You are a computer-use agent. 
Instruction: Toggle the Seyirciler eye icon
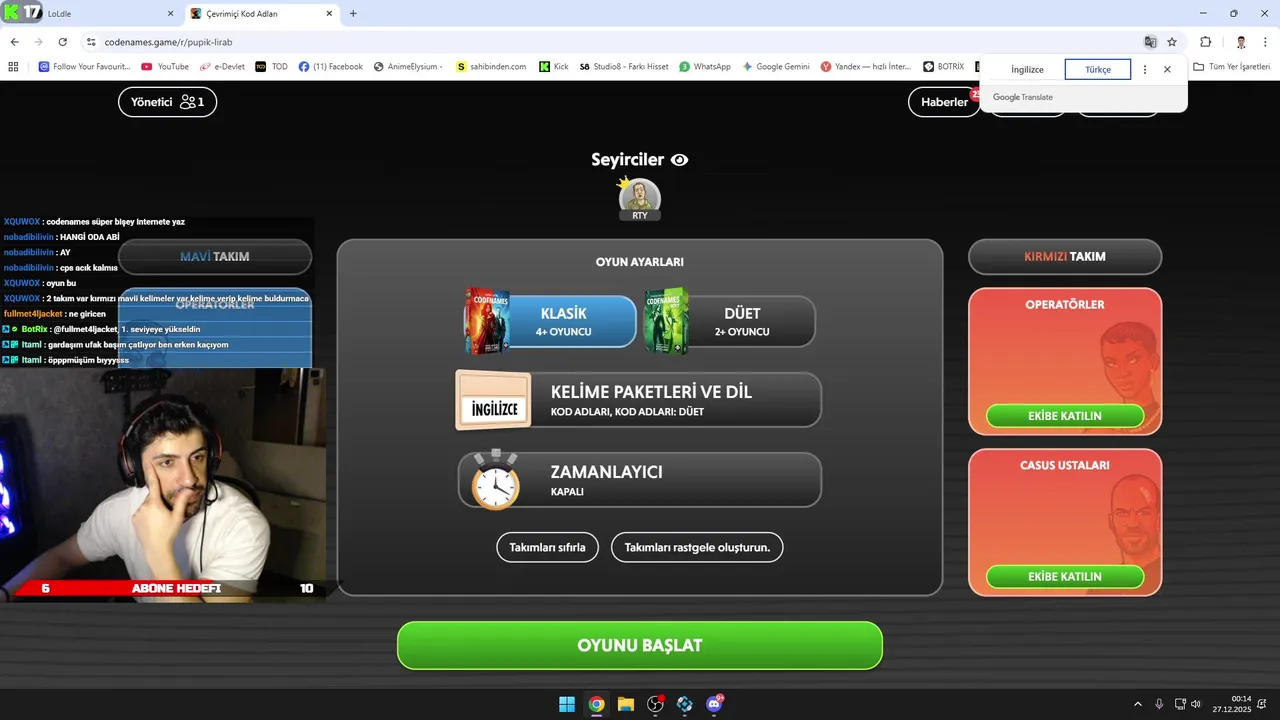[679, 160]
